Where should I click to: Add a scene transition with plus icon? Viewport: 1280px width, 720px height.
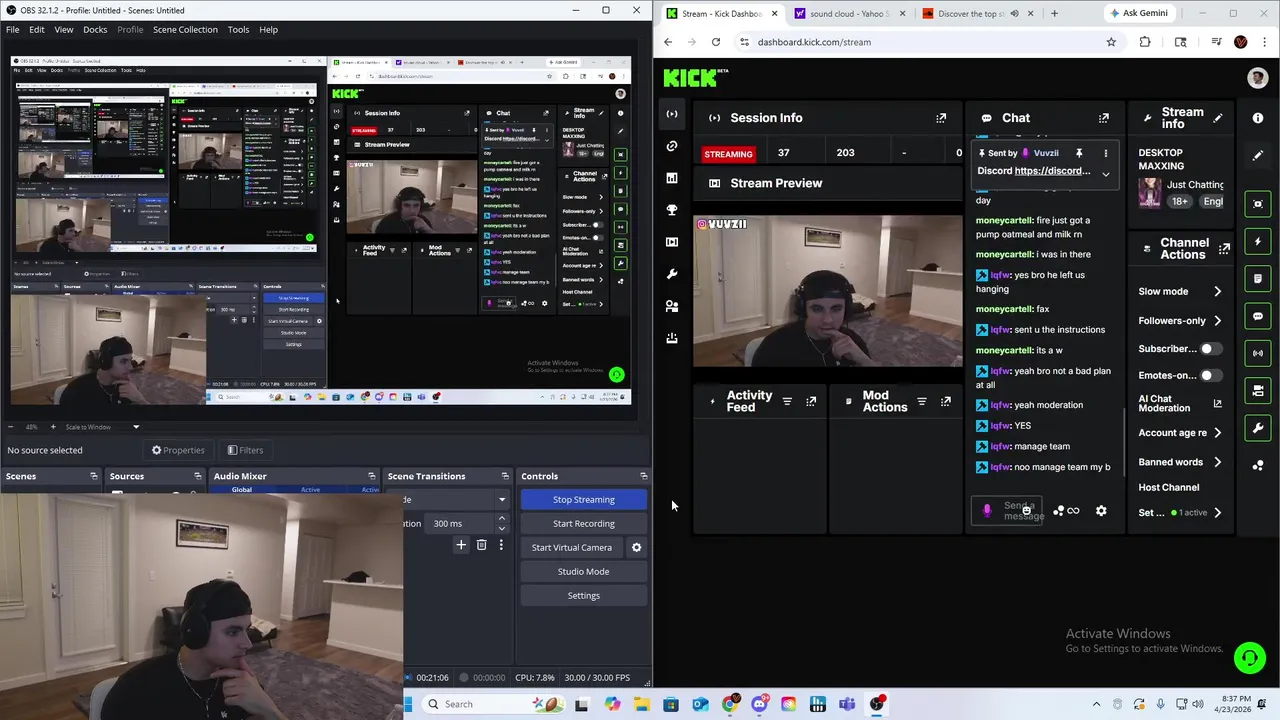pyautogui.click(x=461, y=545)
